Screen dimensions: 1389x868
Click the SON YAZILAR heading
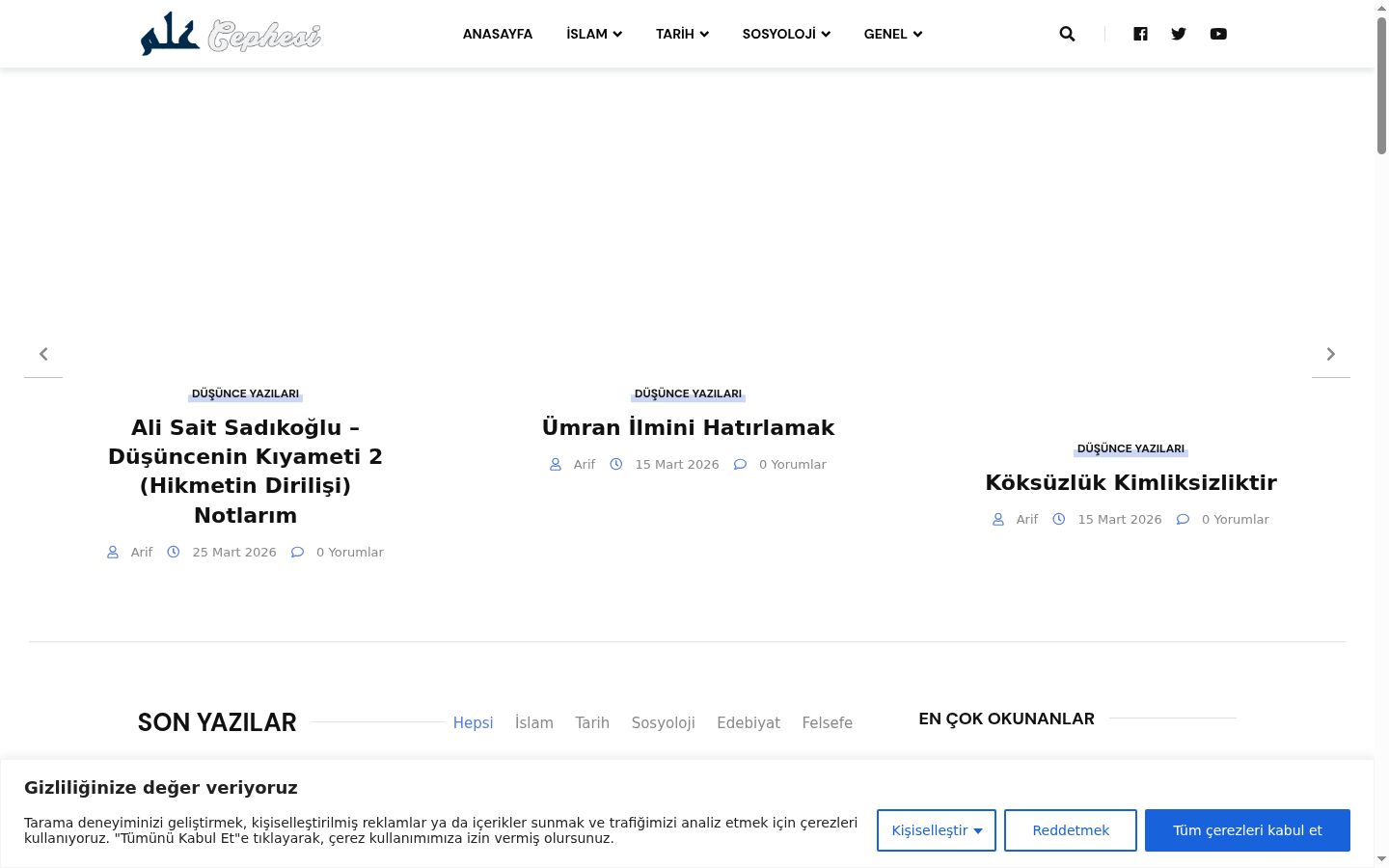tap(217, 722)
